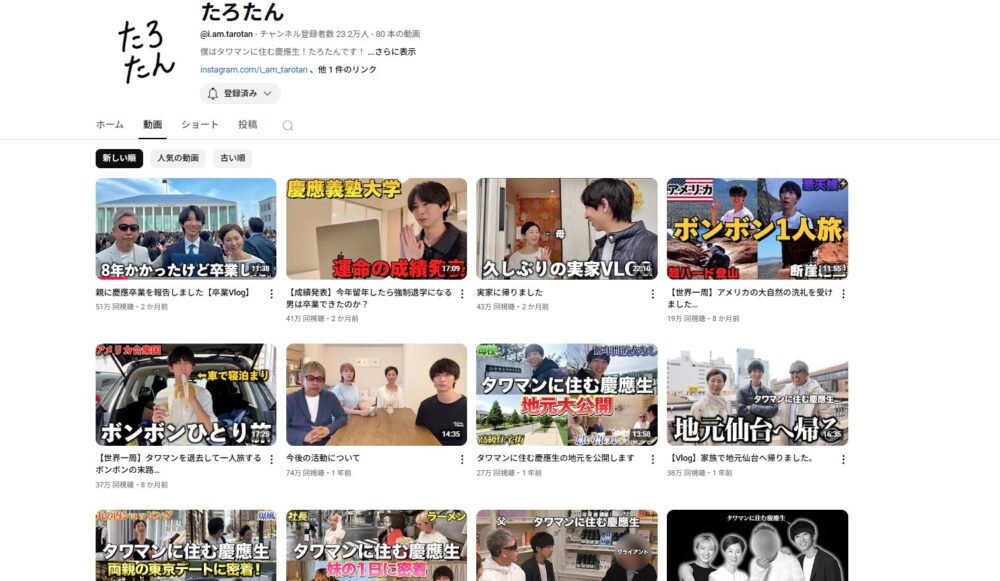Open the more menu for 地元を公開します video
Viewport: 1000px width, 581px height.
(652, 459)
